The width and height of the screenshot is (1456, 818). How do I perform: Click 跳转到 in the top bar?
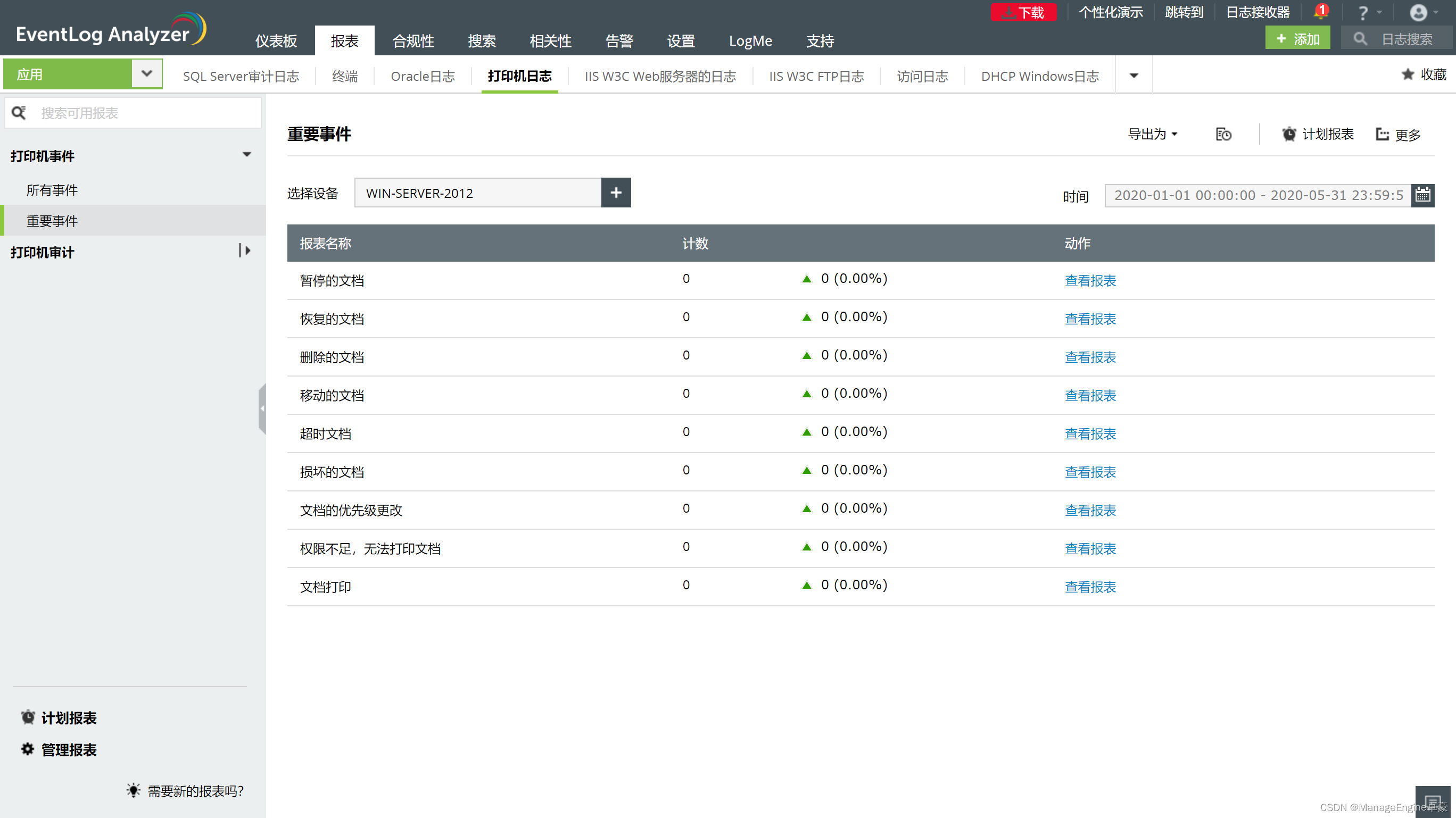pos(1184,12)
